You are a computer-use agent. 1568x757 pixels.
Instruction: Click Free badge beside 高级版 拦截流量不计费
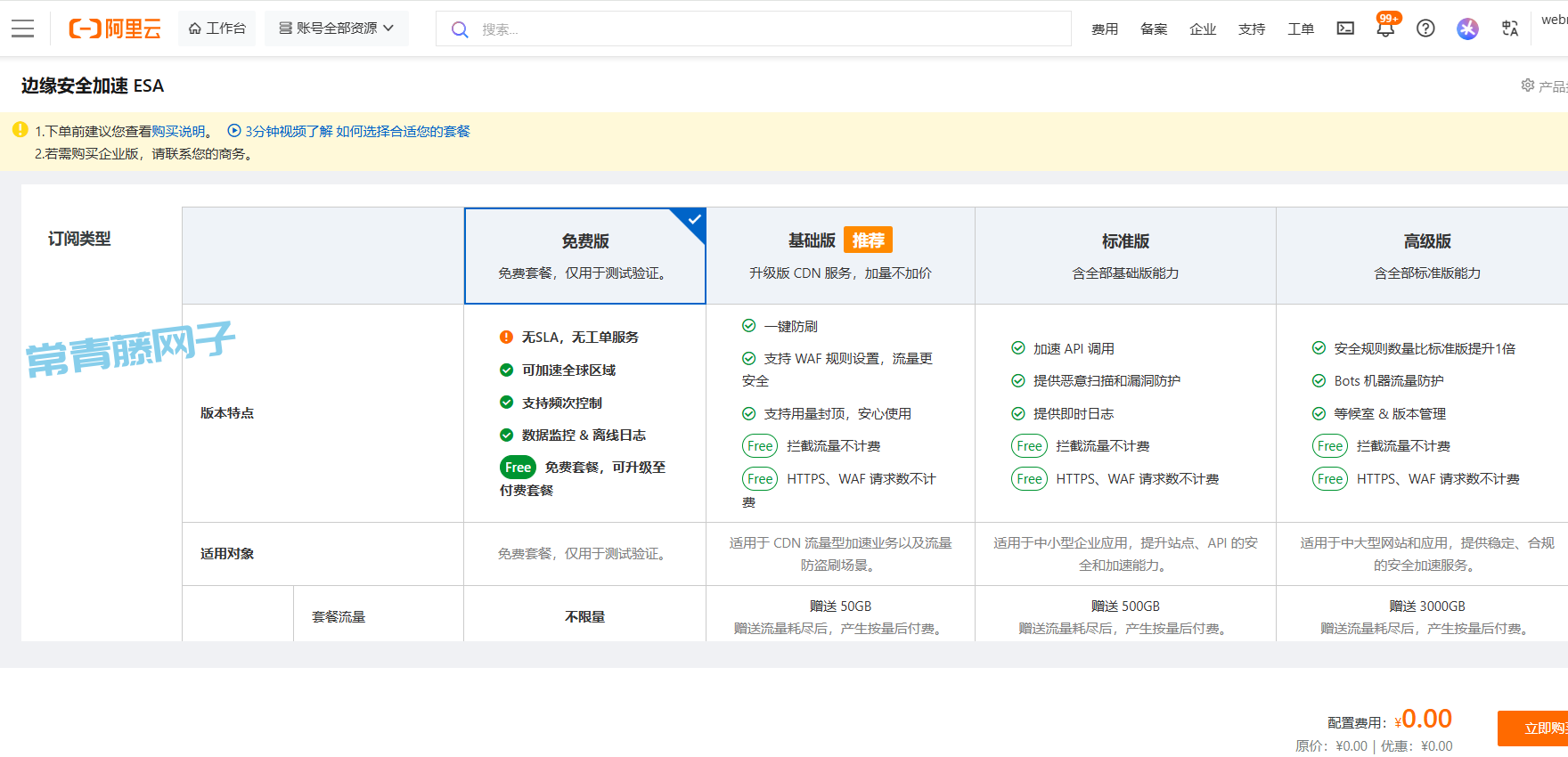pyautogui.click(x=1330, y=446)
